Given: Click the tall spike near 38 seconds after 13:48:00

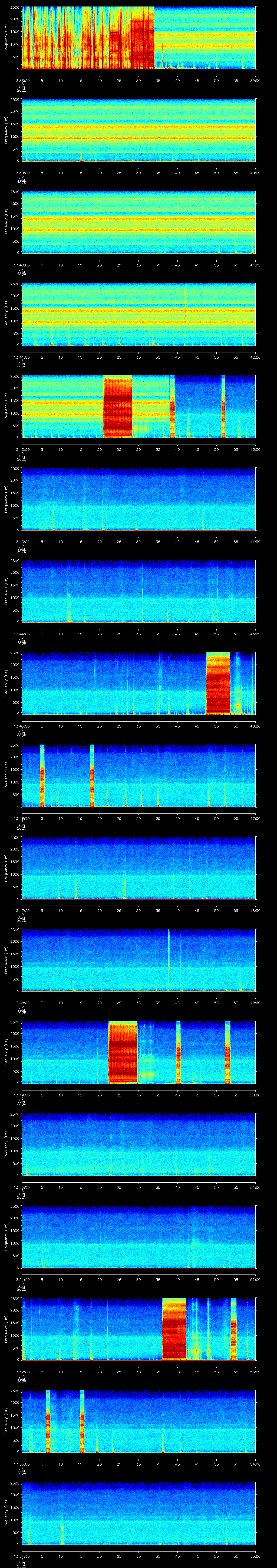Looking at the screenshot, I should click(169, 960).
